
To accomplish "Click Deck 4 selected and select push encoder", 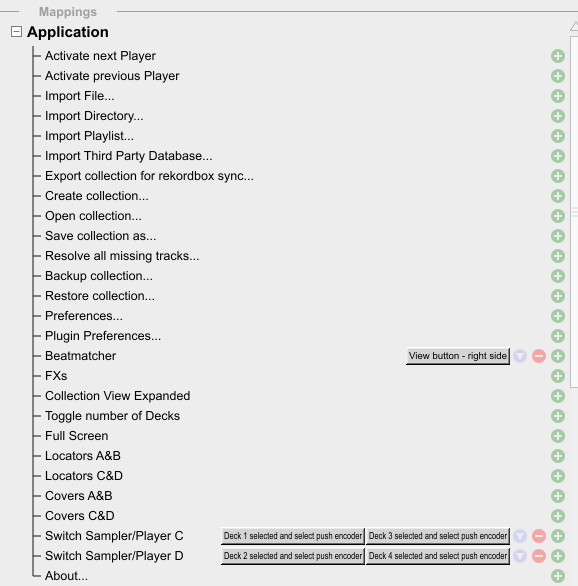I will pyautogui.click(x=438, y=556).
